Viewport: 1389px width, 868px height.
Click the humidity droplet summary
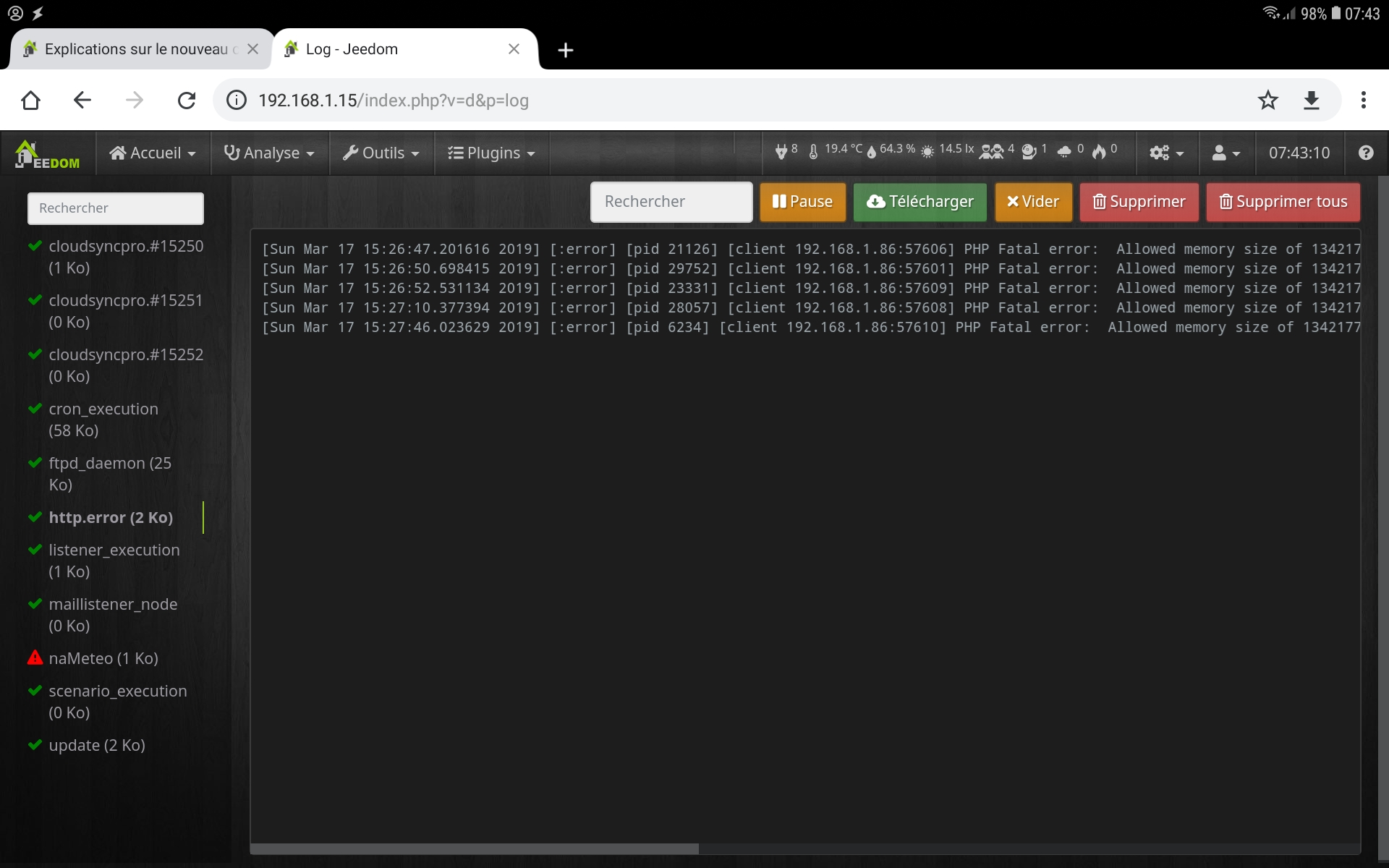891,150
